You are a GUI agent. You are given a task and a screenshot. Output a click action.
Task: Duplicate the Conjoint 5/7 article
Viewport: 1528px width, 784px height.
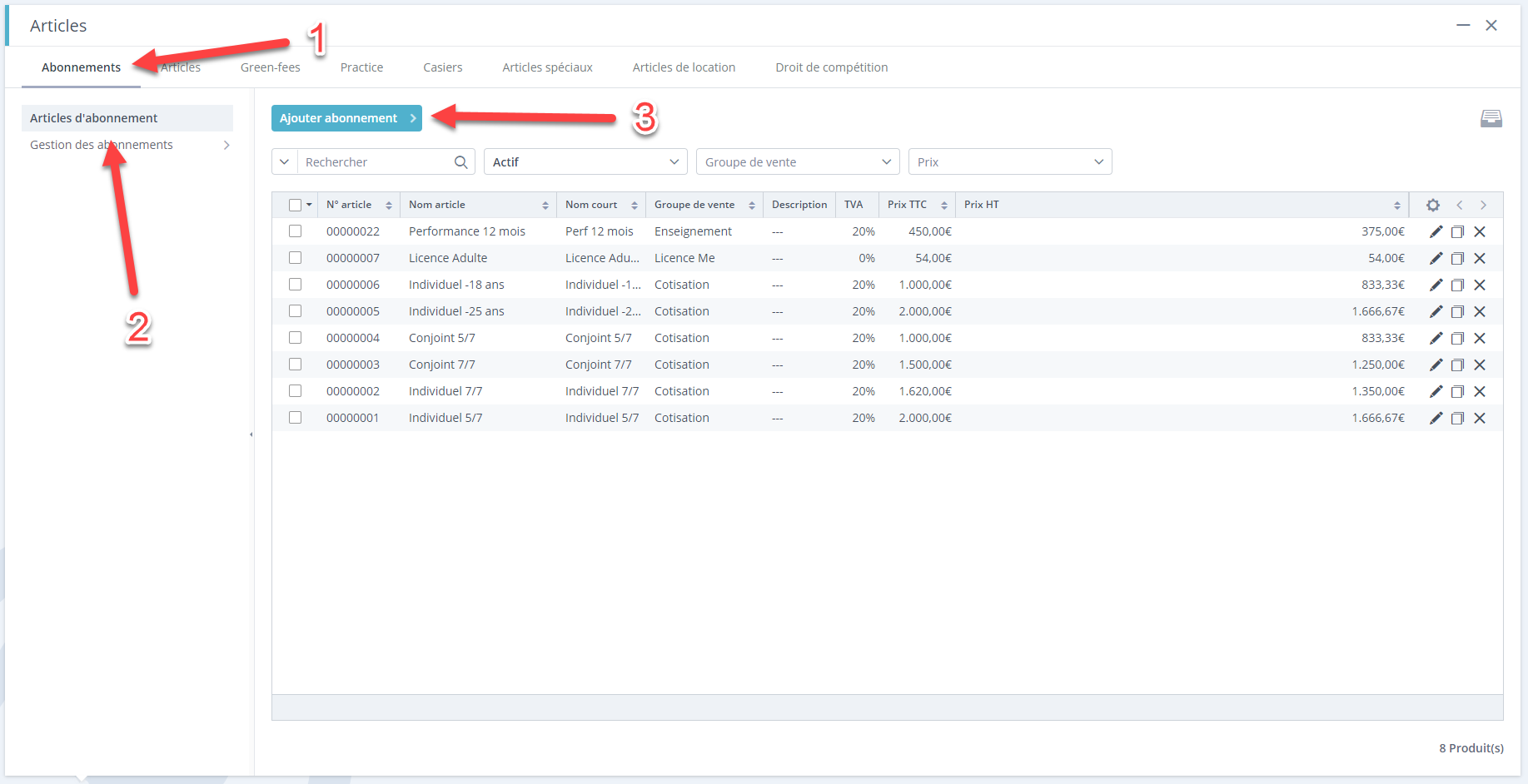pos(1457,338)
